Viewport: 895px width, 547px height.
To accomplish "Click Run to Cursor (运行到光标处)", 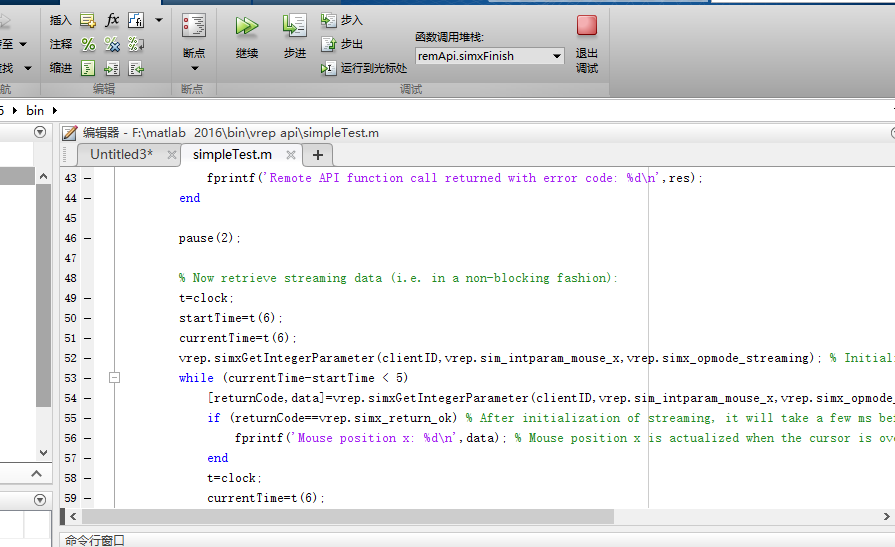I will point(364,69).
